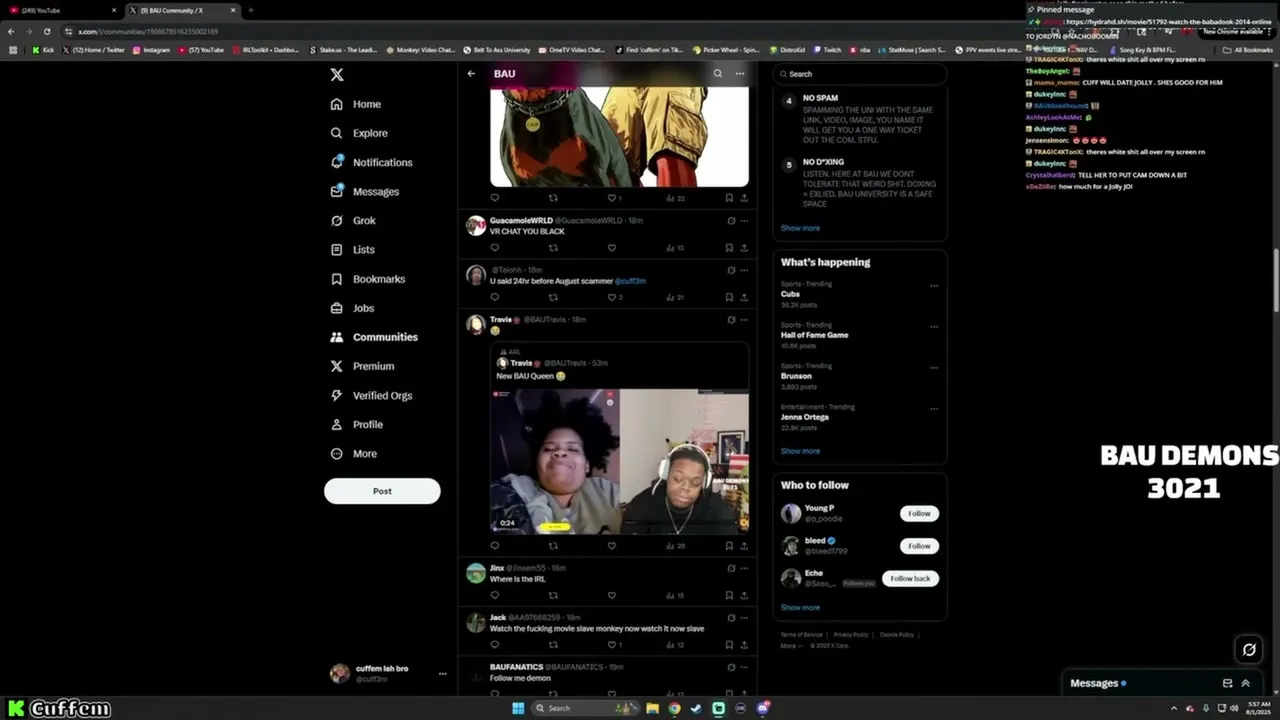1280x720 pixels.
Task: Open the Notifications page
Action: (x=371, y=162)
